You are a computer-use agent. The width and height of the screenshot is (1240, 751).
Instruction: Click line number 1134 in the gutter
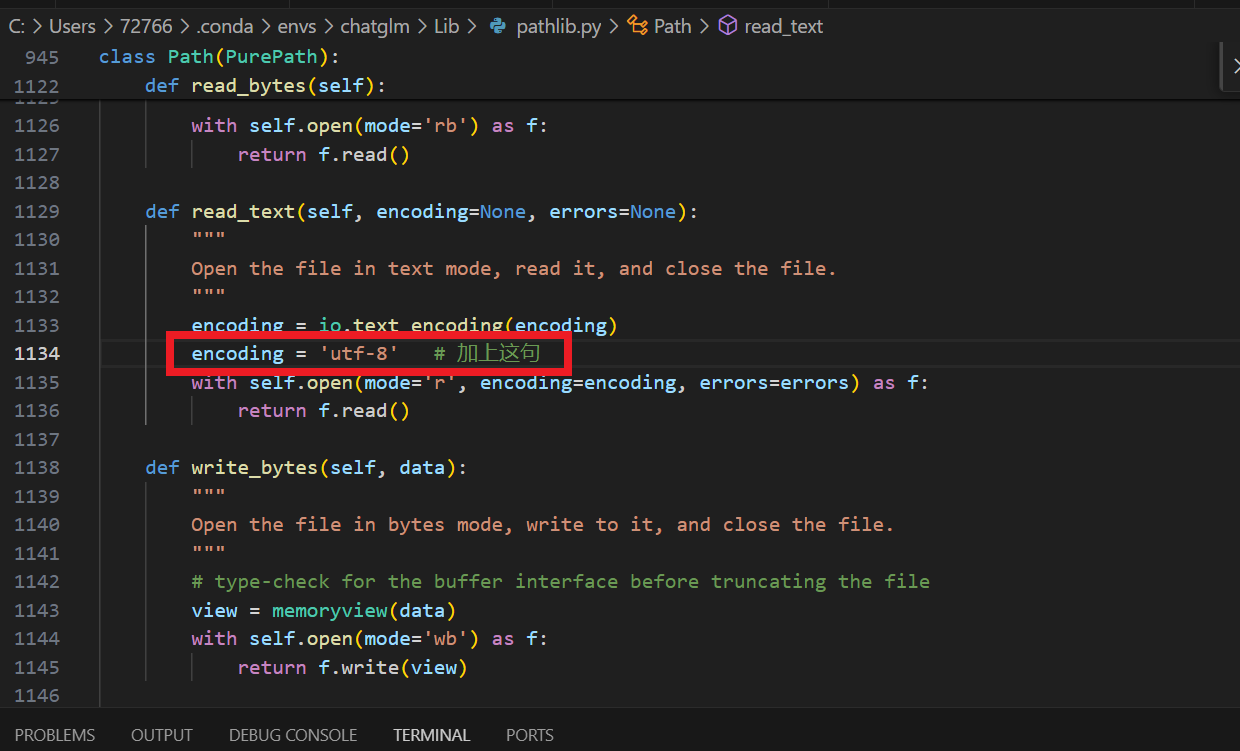[x=37, y=353]
